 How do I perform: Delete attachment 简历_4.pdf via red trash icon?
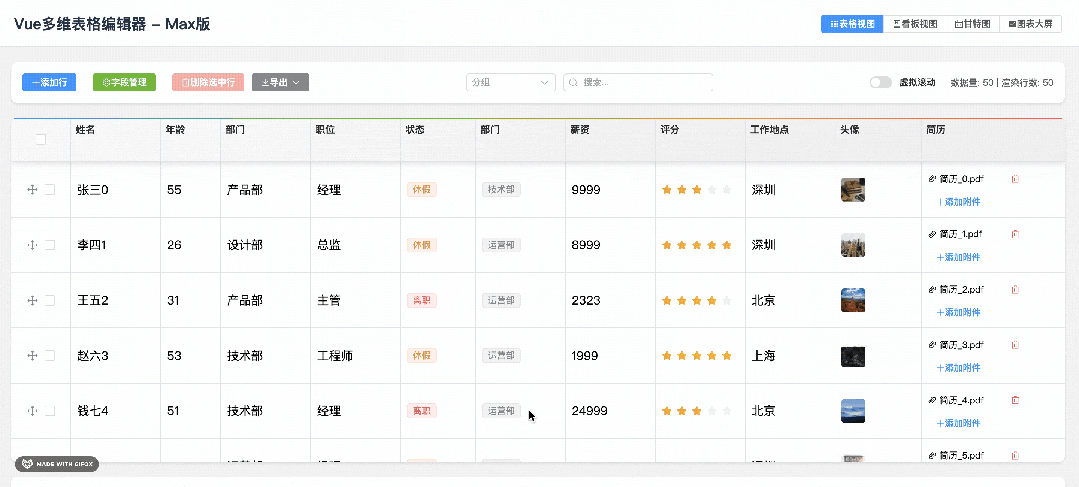(x=1015, y=400)
